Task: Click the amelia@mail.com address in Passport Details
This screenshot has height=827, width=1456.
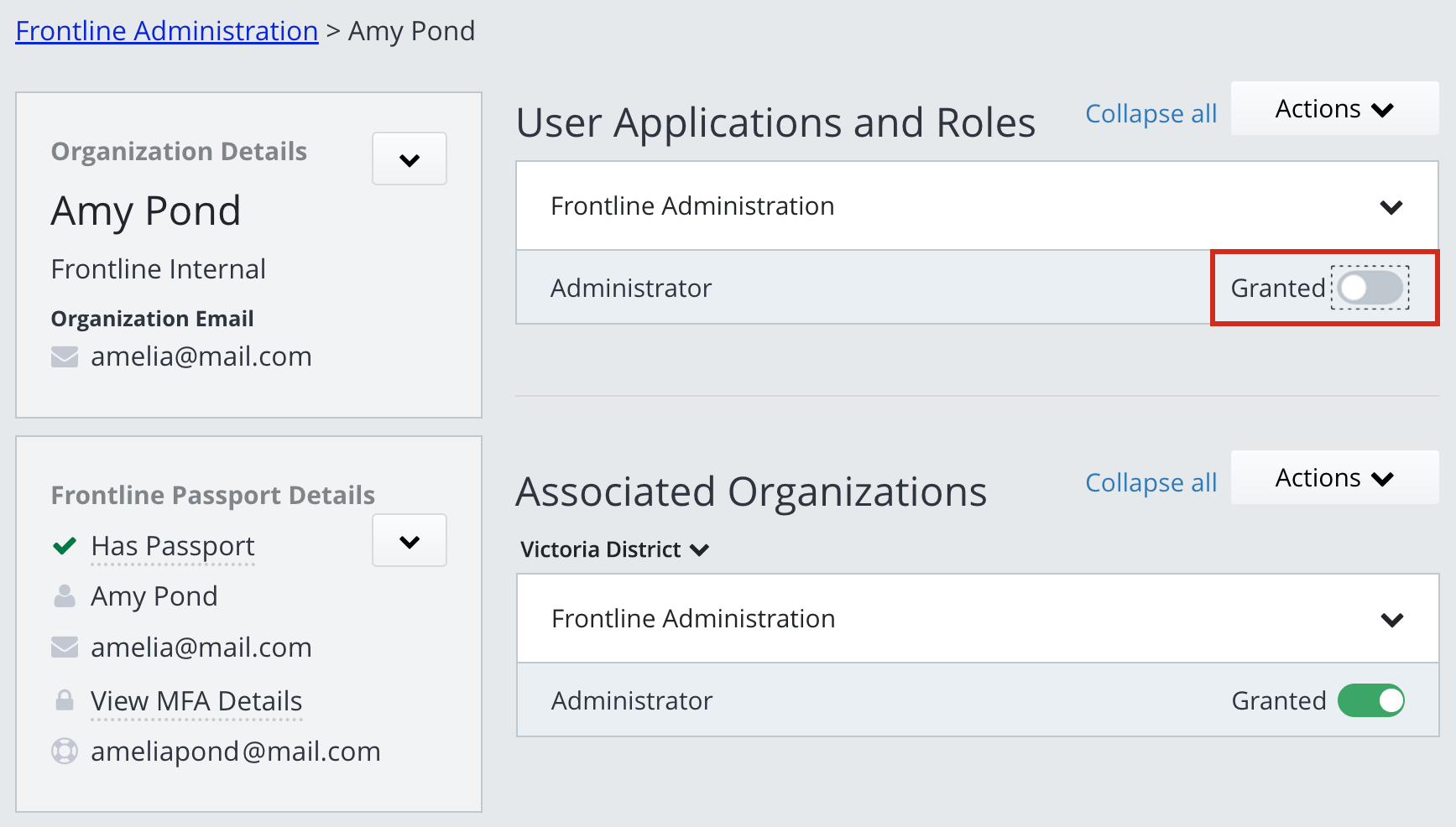Action: 201,648
